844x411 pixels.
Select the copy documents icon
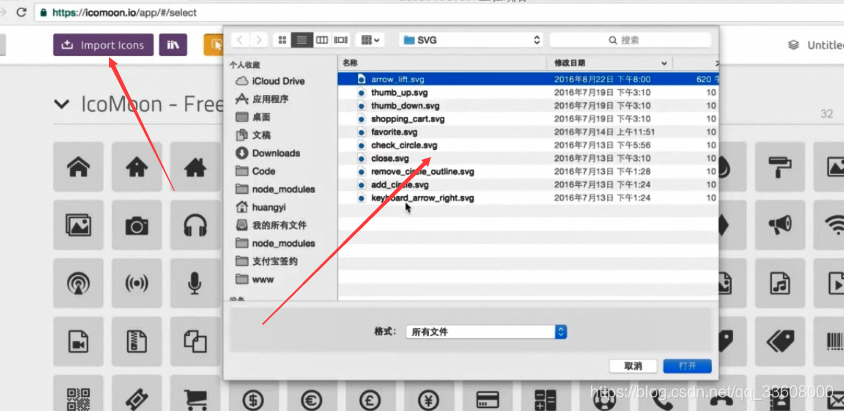coord(195,342)
